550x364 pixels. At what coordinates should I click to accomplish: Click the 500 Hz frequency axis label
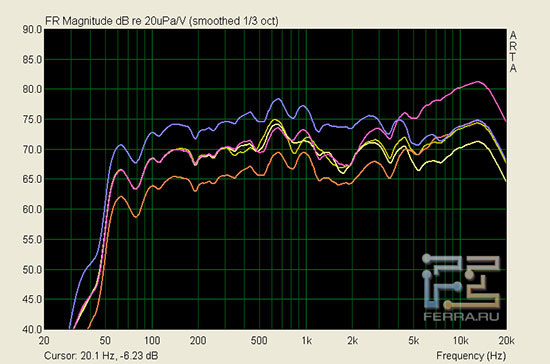coord(259,341)
